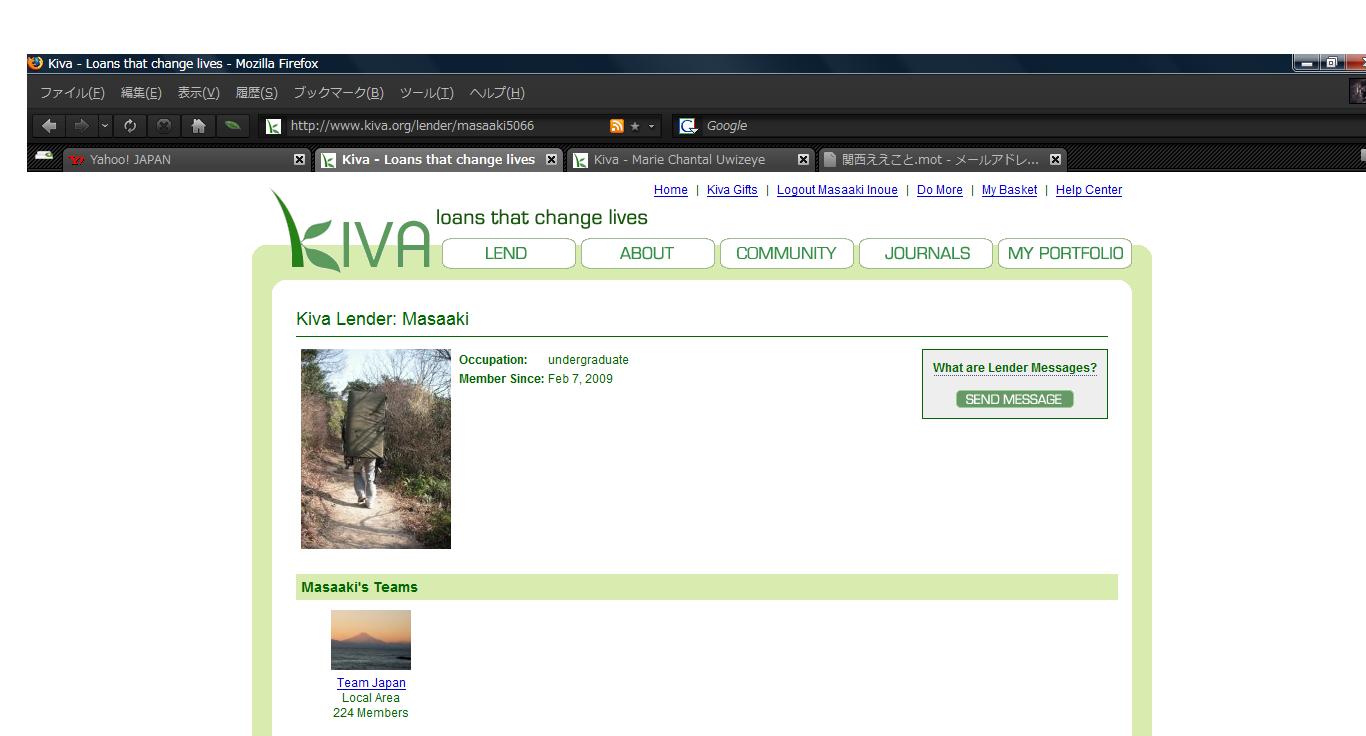1366x736 pixels.
Task: Open the Team Japan link
Action: point(371,683)
